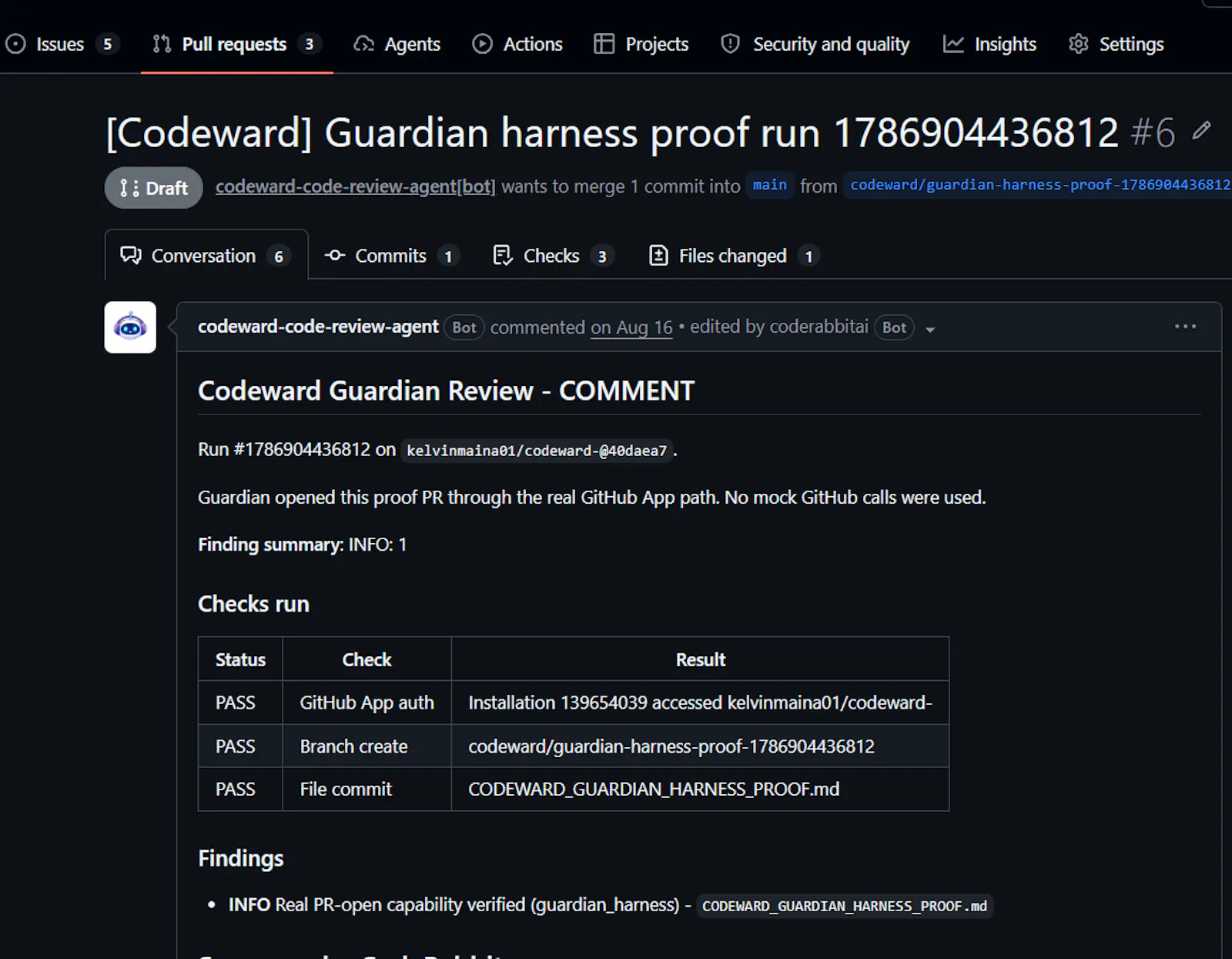Switch to the Conversation tab

click(206, 256)
